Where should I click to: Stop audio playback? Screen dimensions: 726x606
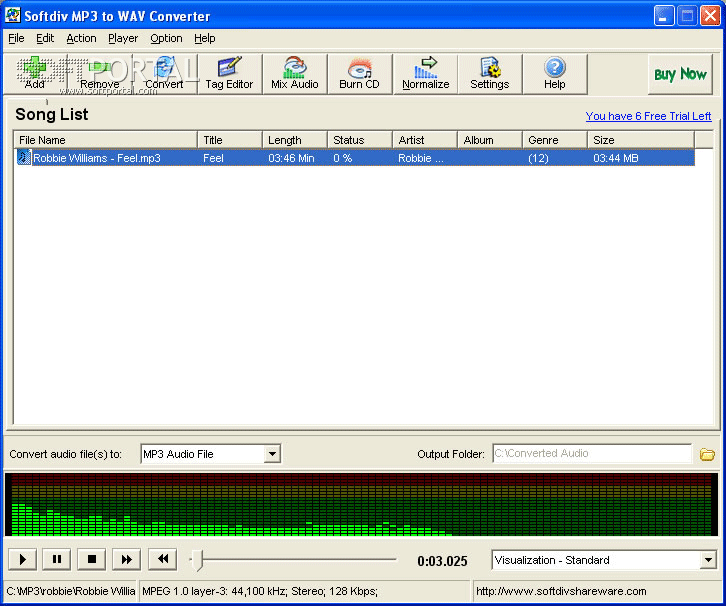click(92, 560)
